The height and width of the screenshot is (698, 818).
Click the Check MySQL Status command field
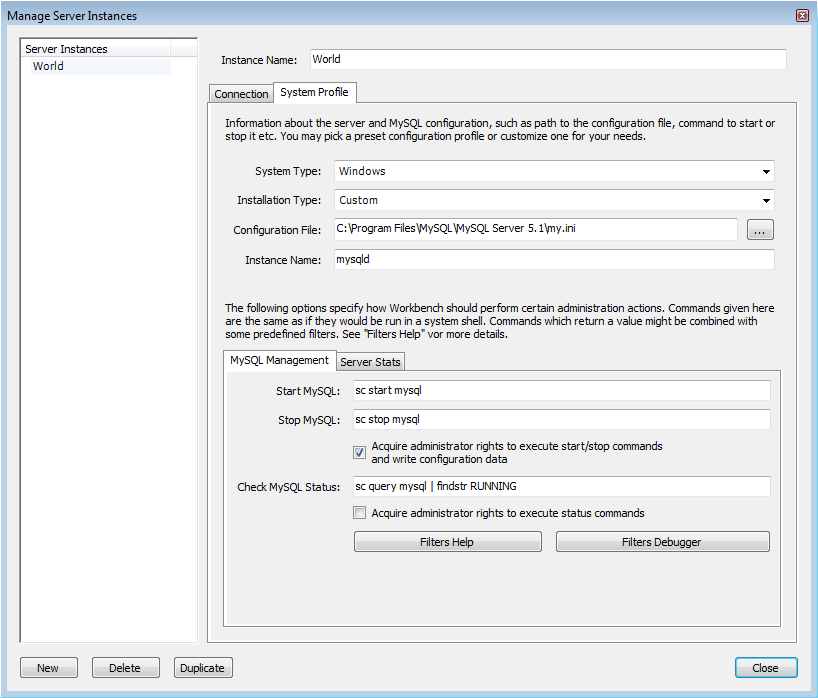pos(560,486)
